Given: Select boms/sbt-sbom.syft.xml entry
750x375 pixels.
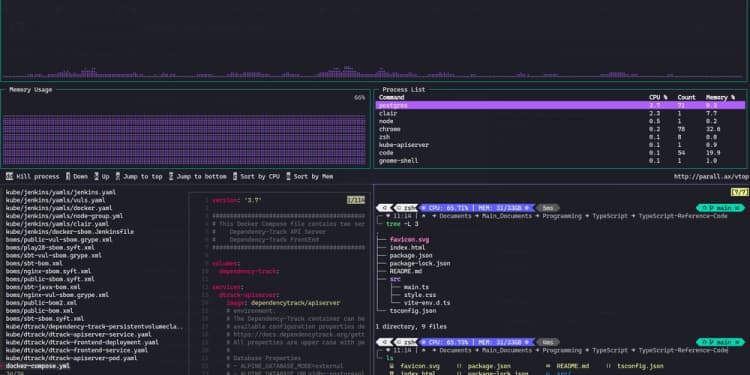Looking at the screenshot, I should pyautogui.click(x=45, y=319).
